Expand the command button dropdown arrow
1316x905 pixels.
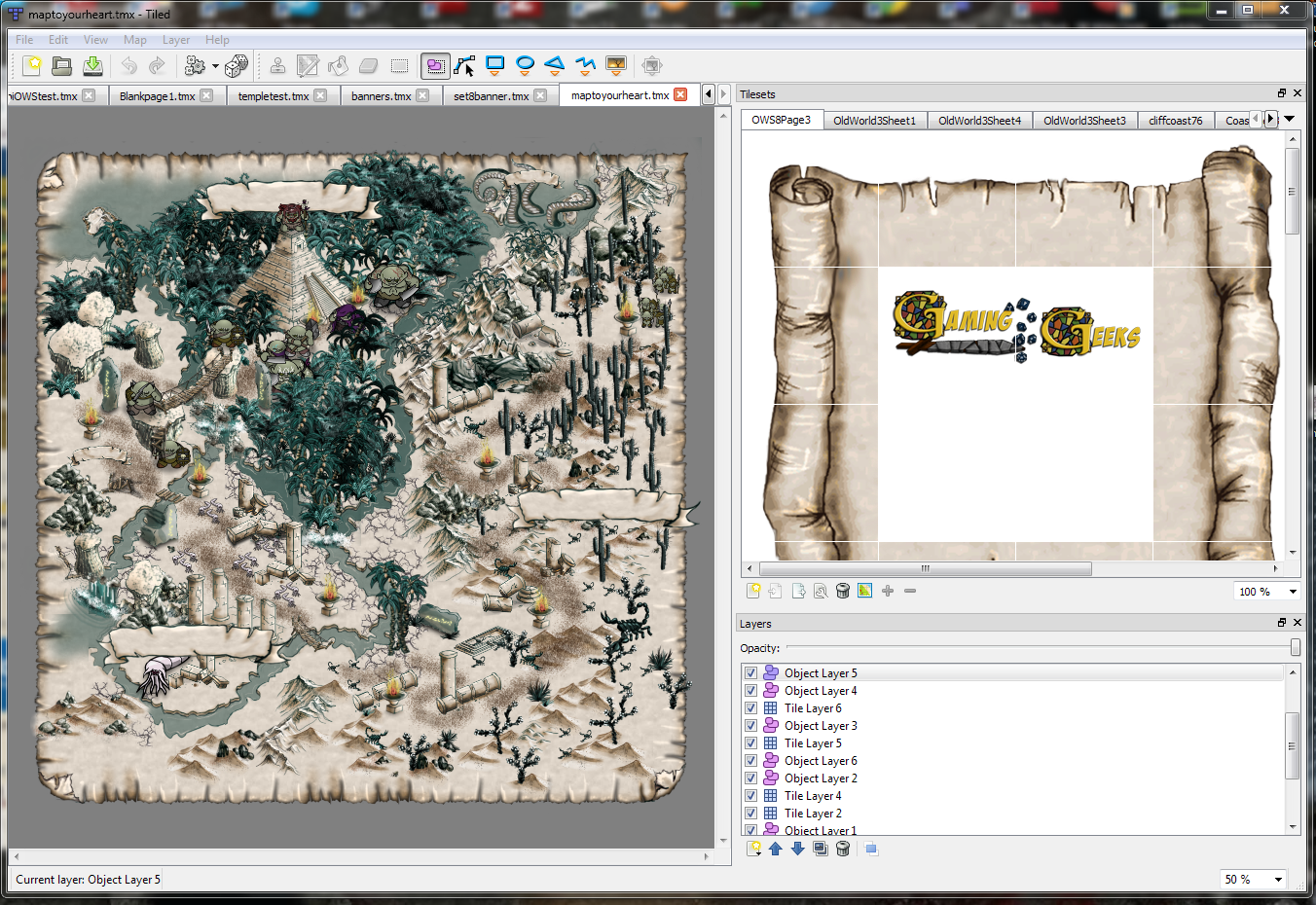215,66
